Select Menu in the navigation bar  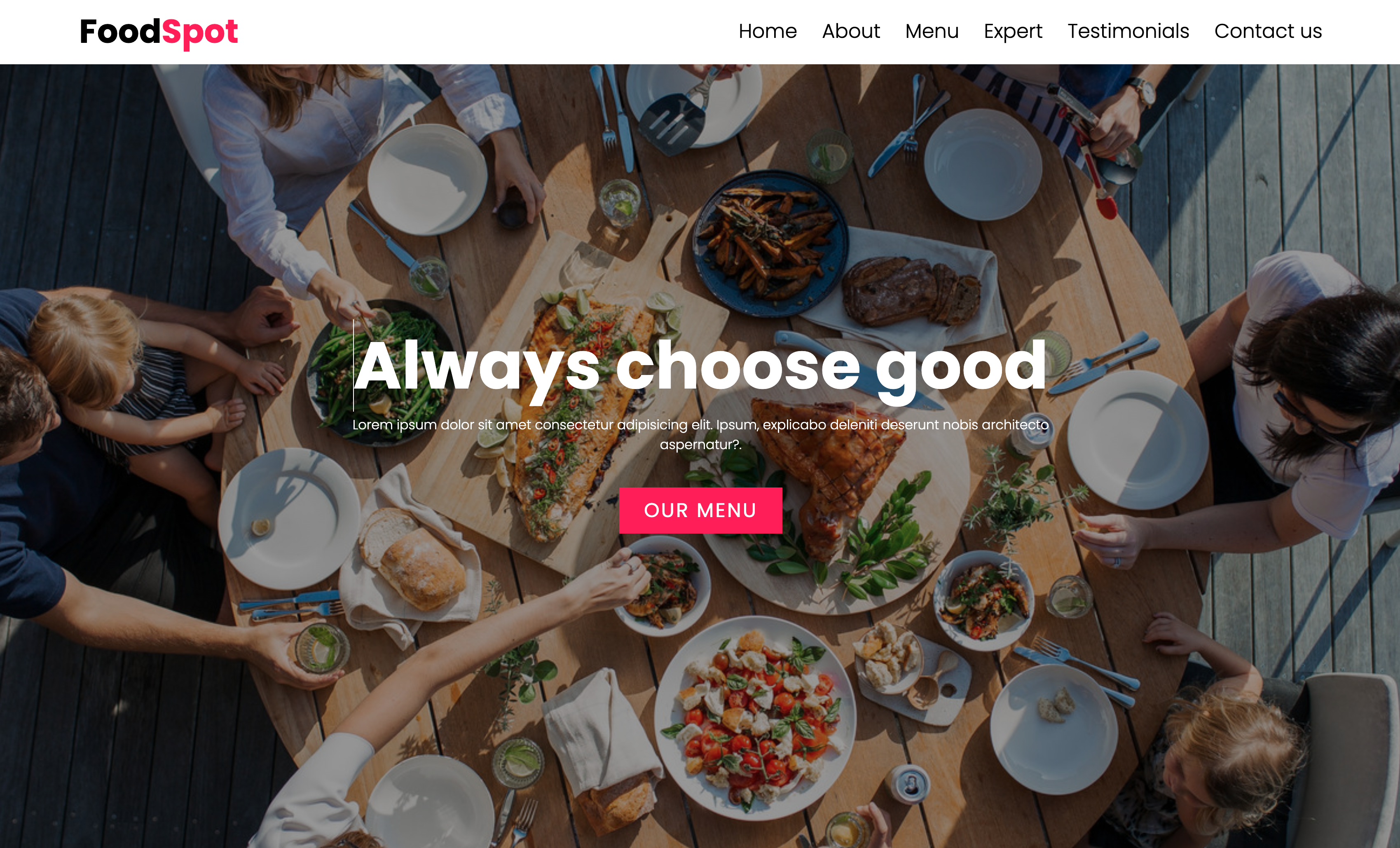[932, 30]
